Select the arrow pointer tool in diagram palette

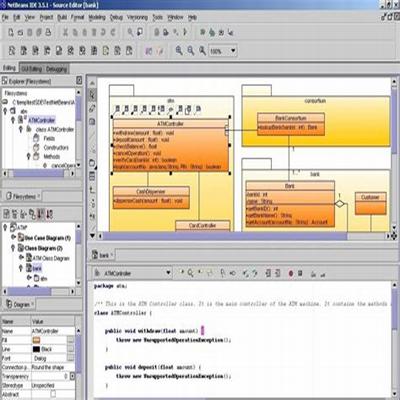tap(92, 95)
